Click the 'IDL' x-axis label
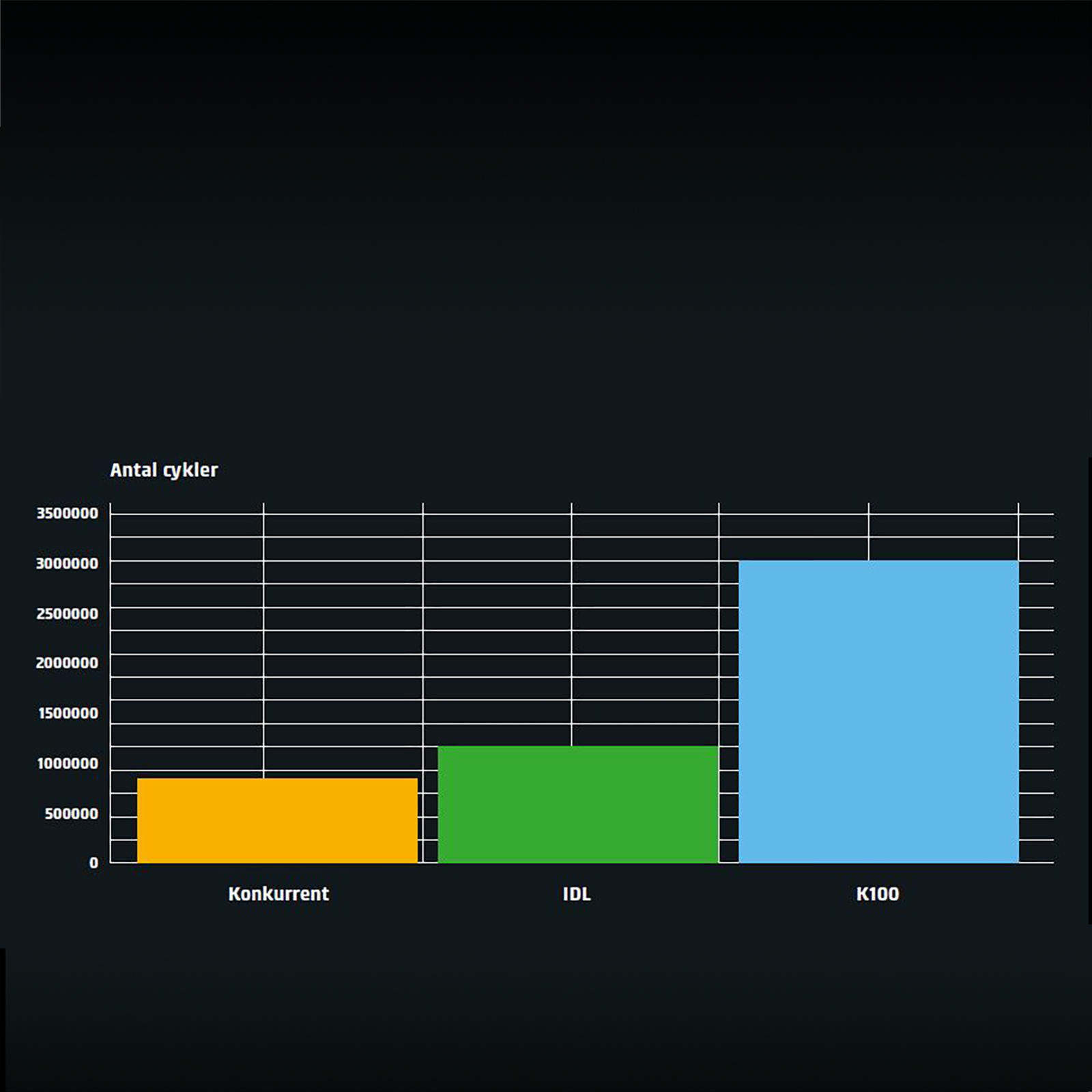Viewport: 1092px width, 1092px height. point(577,894)
